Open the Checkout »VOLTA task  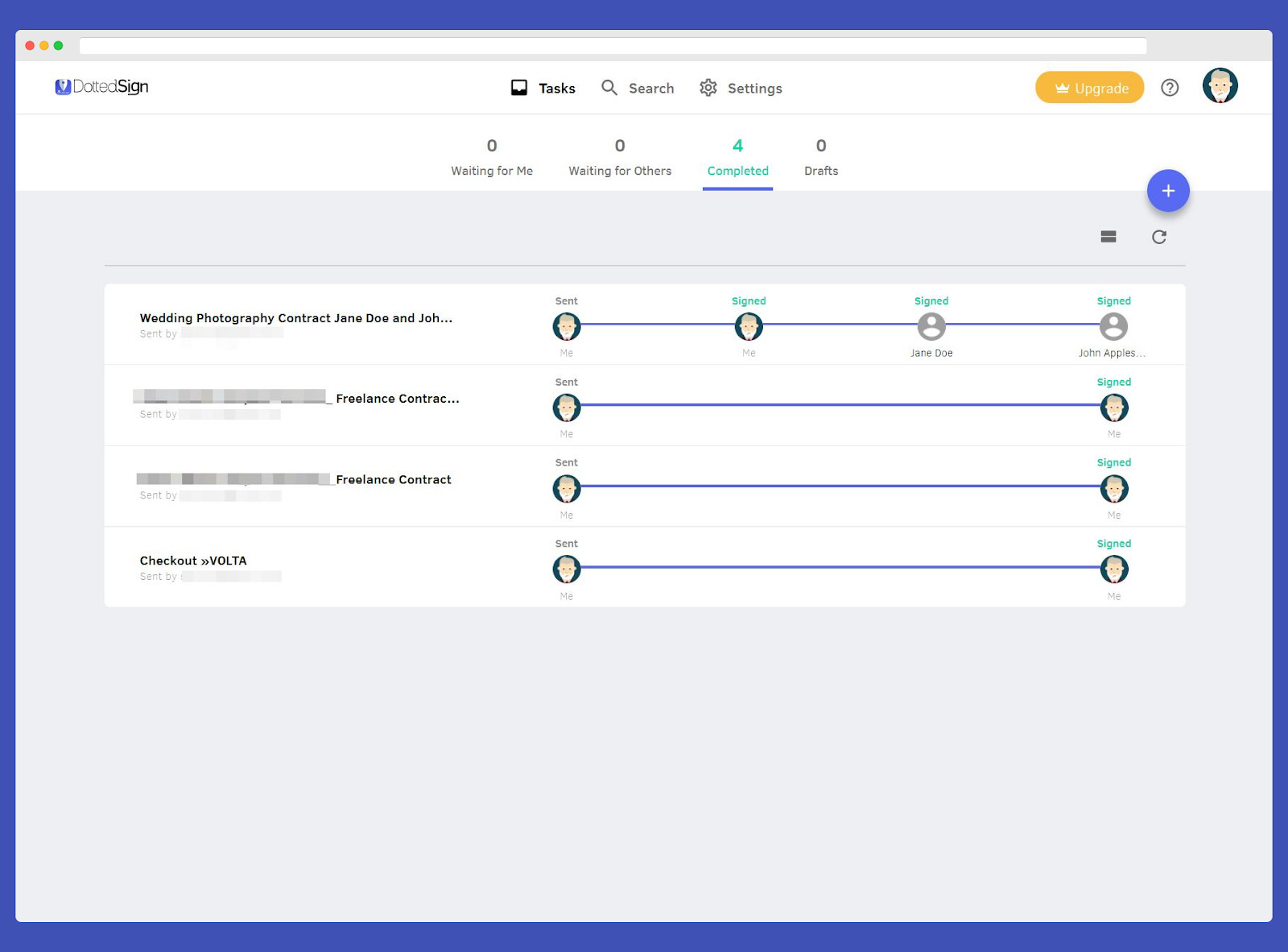193,561
